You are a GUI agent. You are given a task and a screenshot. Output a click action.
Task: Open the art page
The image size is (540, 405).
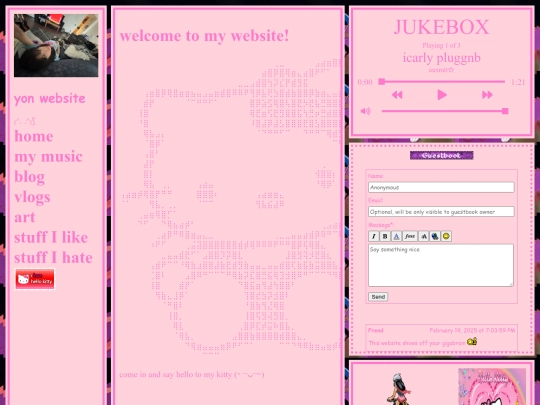point(24,218)
